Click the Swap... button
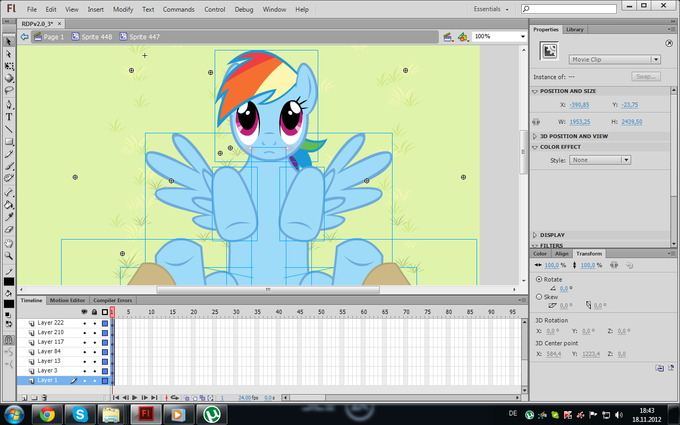Screen dimensions: 680x425 pyautogui.click(x=646, y=77)
